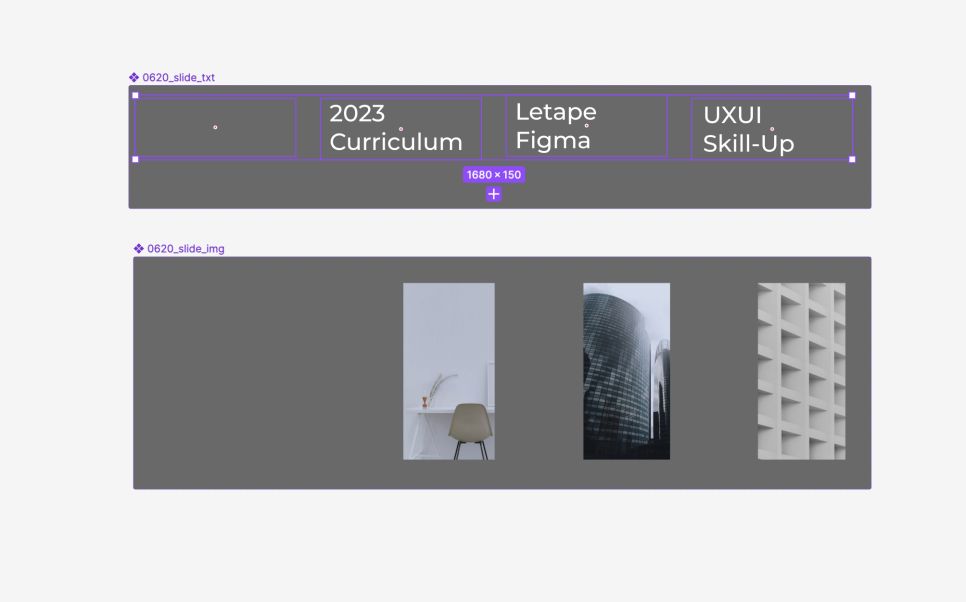Click the white concrete facade image
The height and width of the screenshot is (602, 966).
point(802,371)
